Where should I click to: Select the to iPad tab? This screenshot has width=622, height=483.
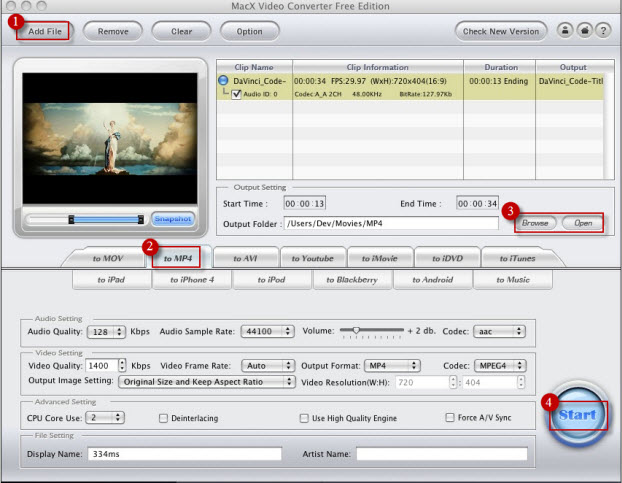coord(111,280)
